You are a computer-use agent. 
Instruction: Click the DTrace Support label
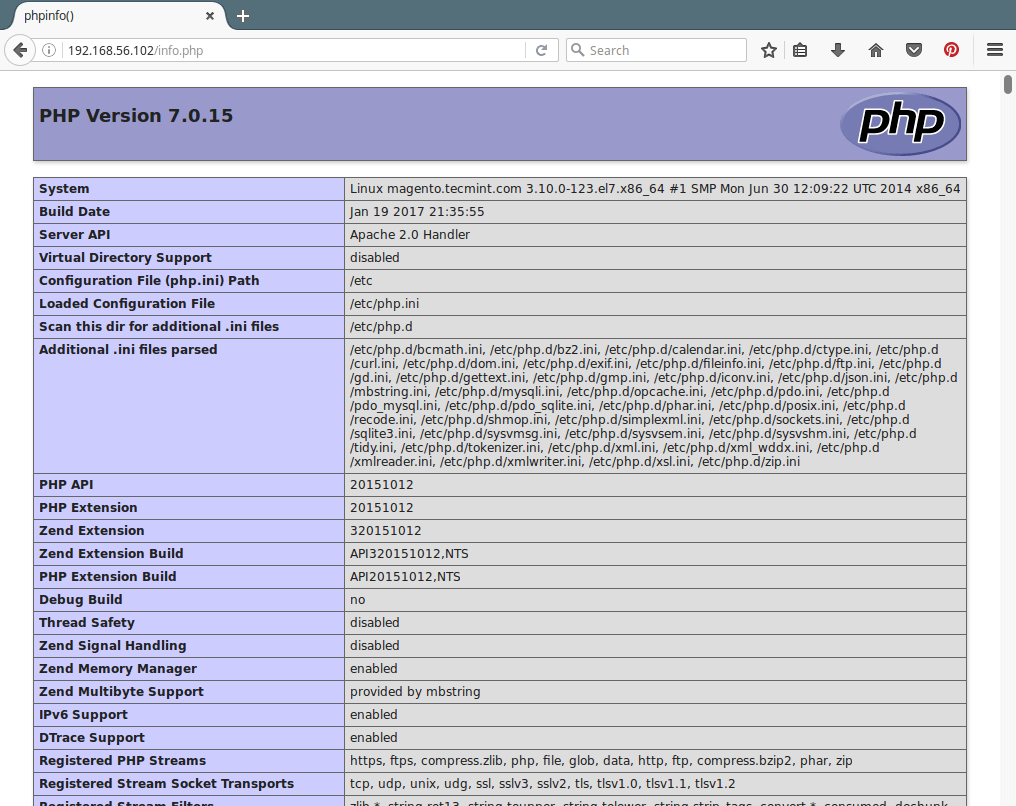(x=92, y=738)
